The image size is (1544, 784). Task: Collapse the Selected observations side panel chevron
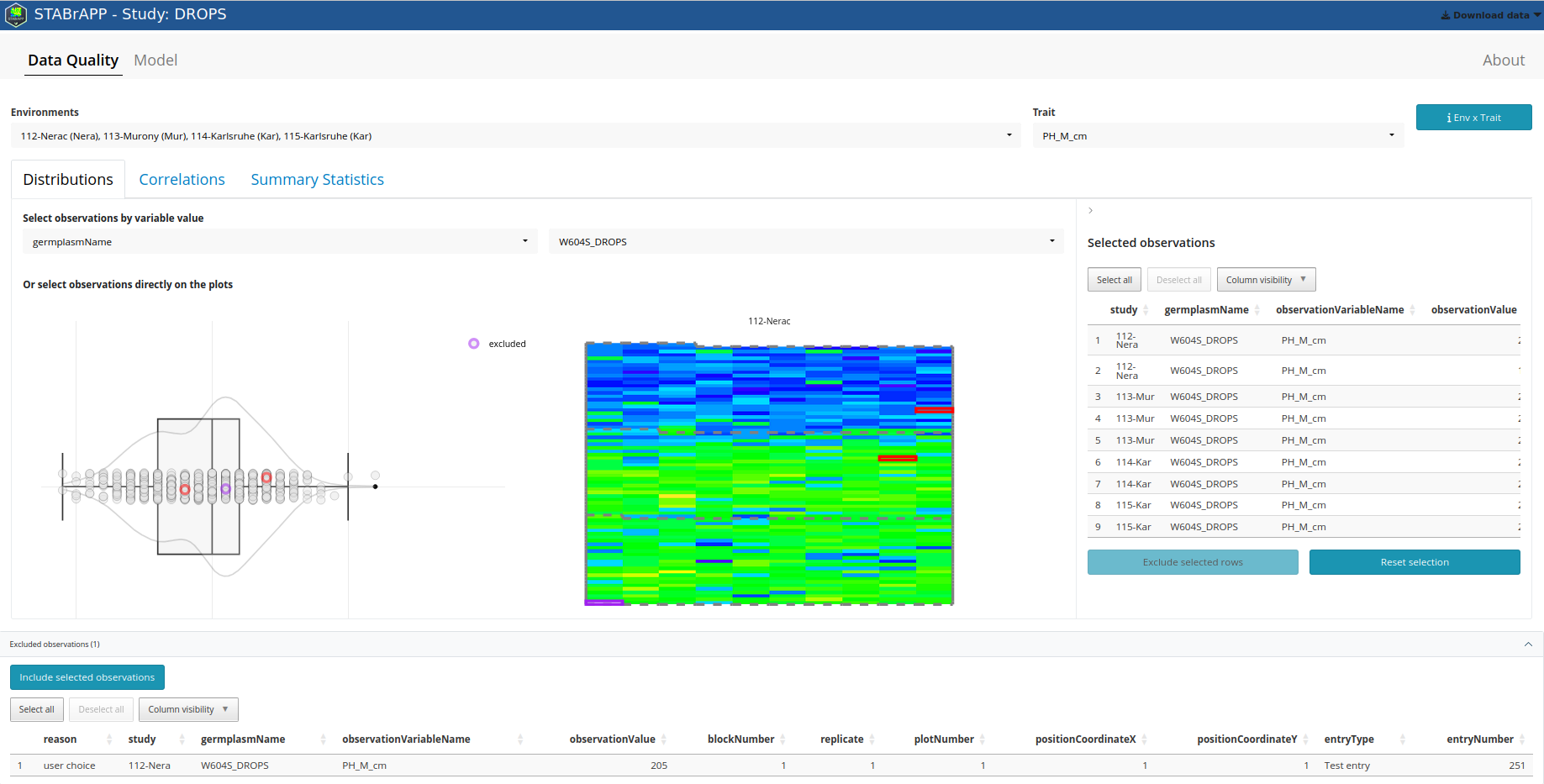(x=1090, y=211)
